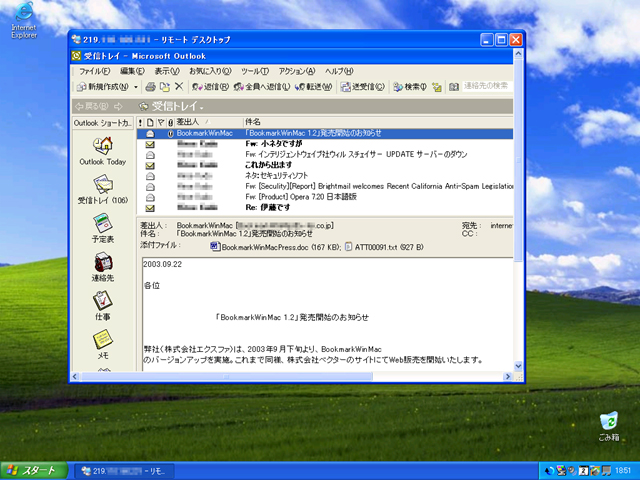Screen dimensions: 640x480
Task: Open the アクション(A) menu
Action: tap(297, 71)
